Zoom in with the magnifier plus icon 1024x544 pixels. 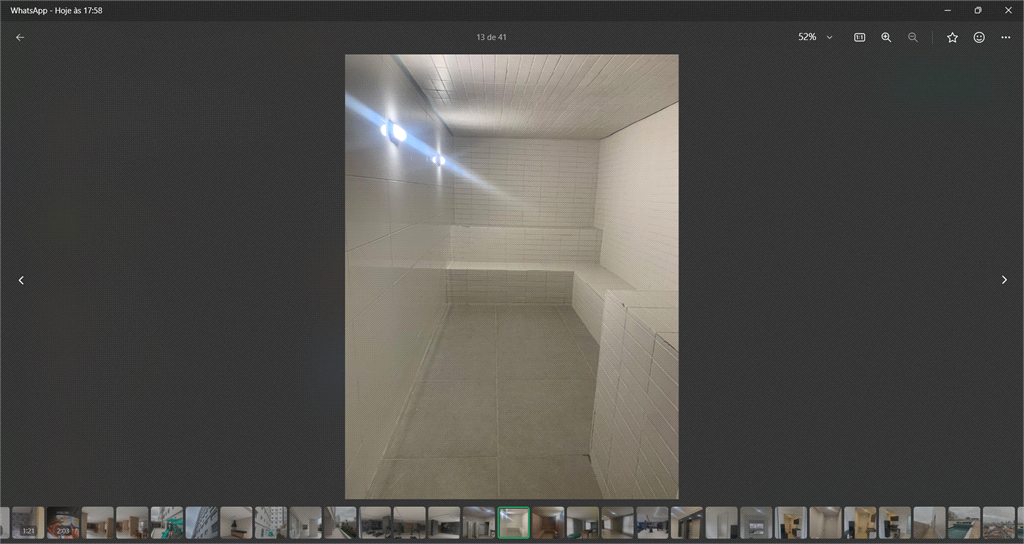tap(886, 37)
